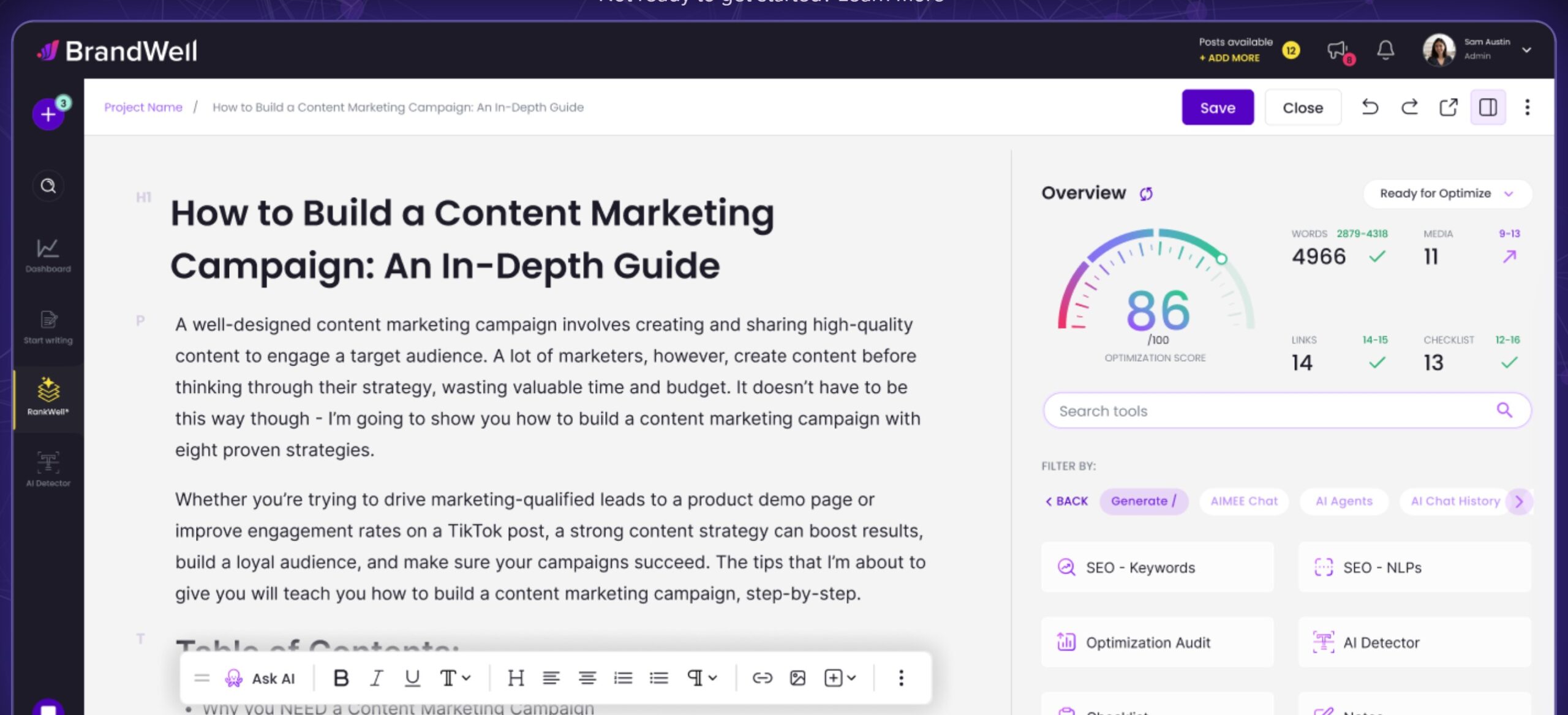Click the Save button
Screen dimensions: 1568x715
pyautogui.click(x=1217, y=107)
